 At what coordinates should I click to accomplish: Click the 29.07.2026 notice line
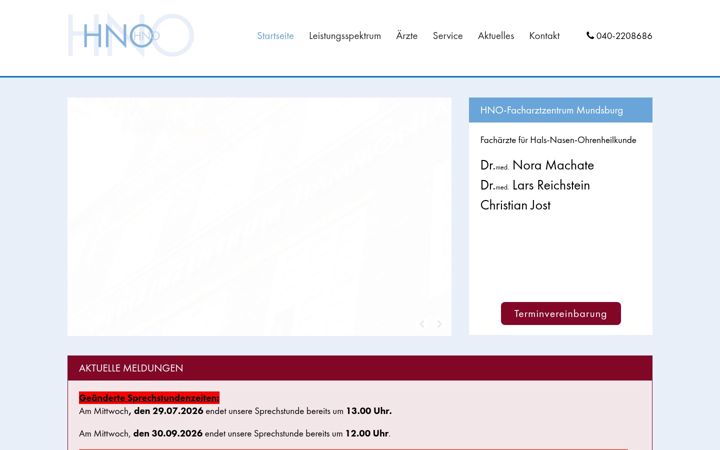click(235, 411)
